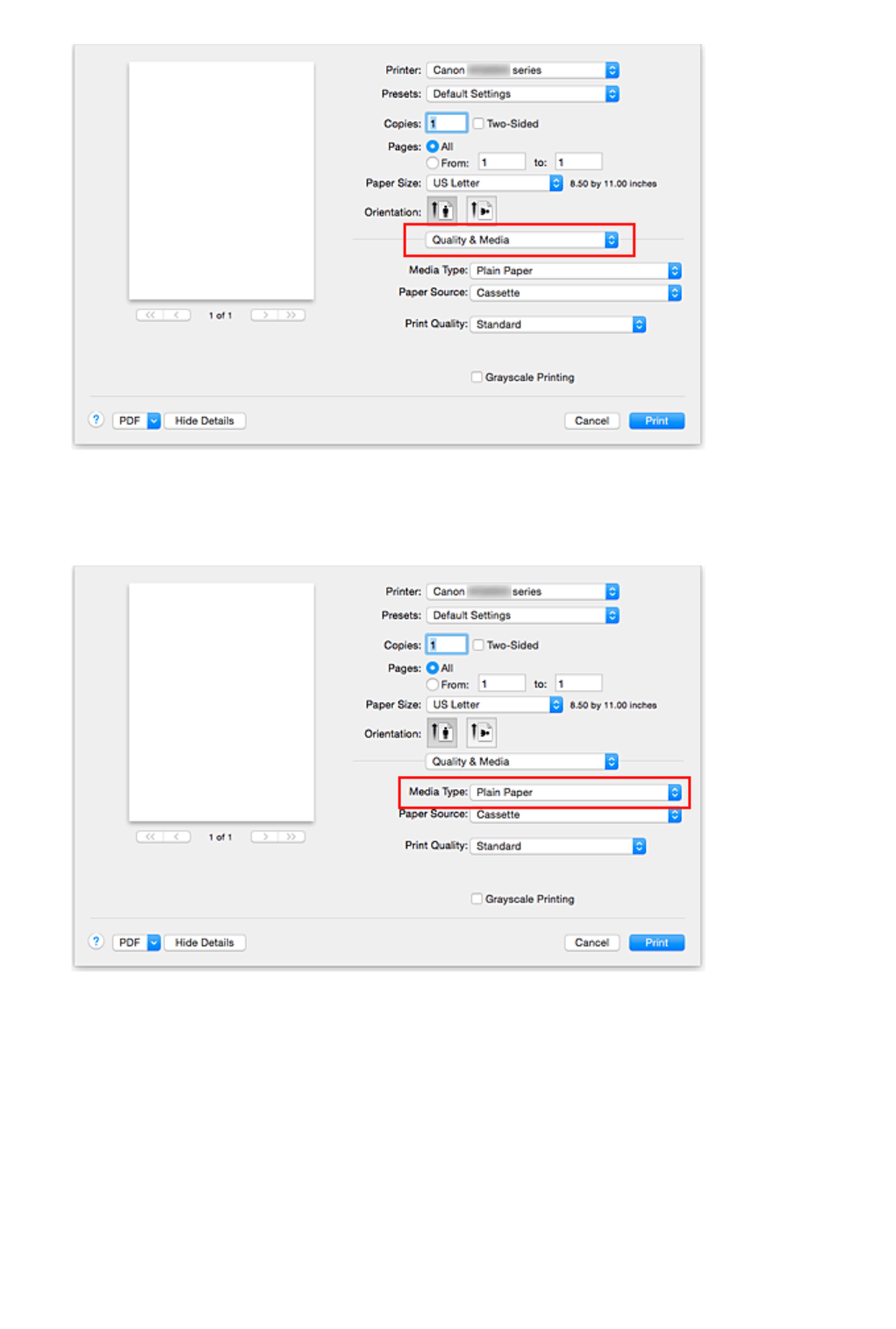
Task: Open Presets Default Settings menu in lower dialog
Action: click(x=523, y=615)
